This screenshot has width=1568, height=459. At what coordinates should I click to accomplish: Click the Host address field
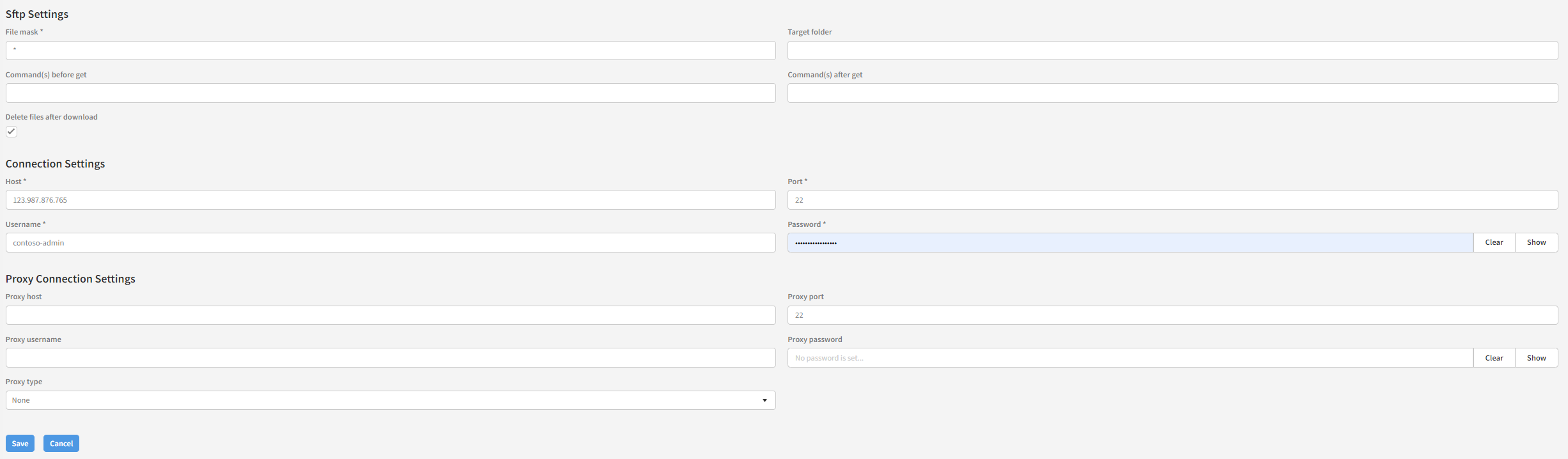pos(390,200)
